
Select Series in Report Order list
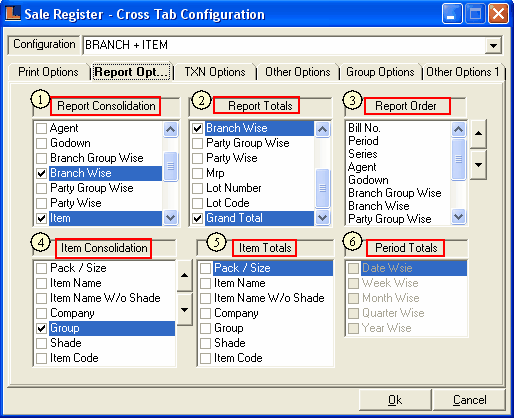[x=363, y=154]
